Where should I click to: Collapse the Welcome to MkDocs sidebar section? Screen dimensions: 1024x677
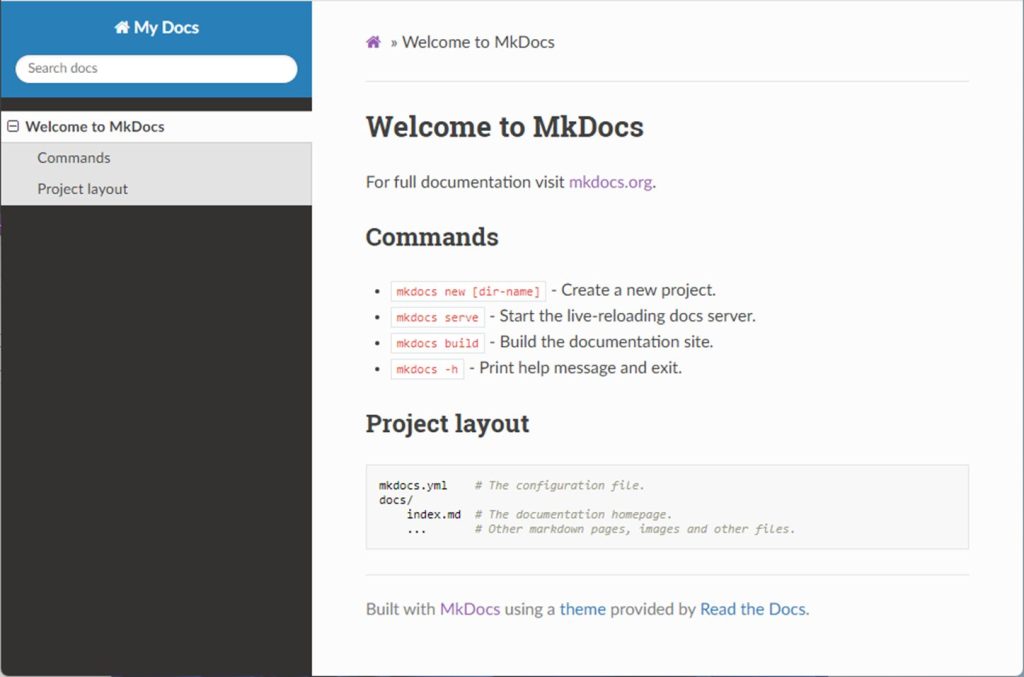(x=13, y=127)
